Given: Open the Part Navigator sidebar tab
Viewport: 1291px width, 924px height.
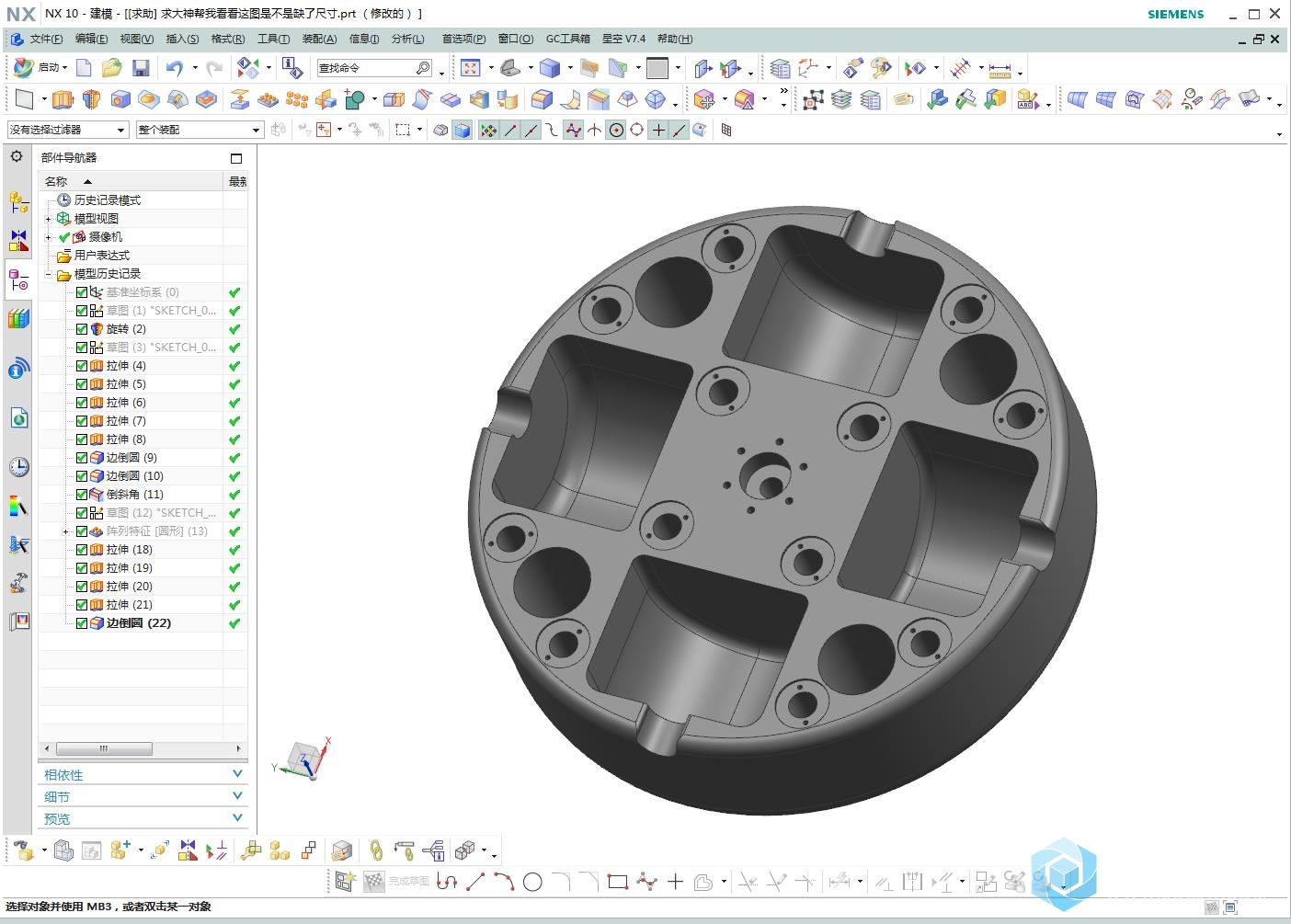Looking at the screenshot, I should (x=18, y=279).
